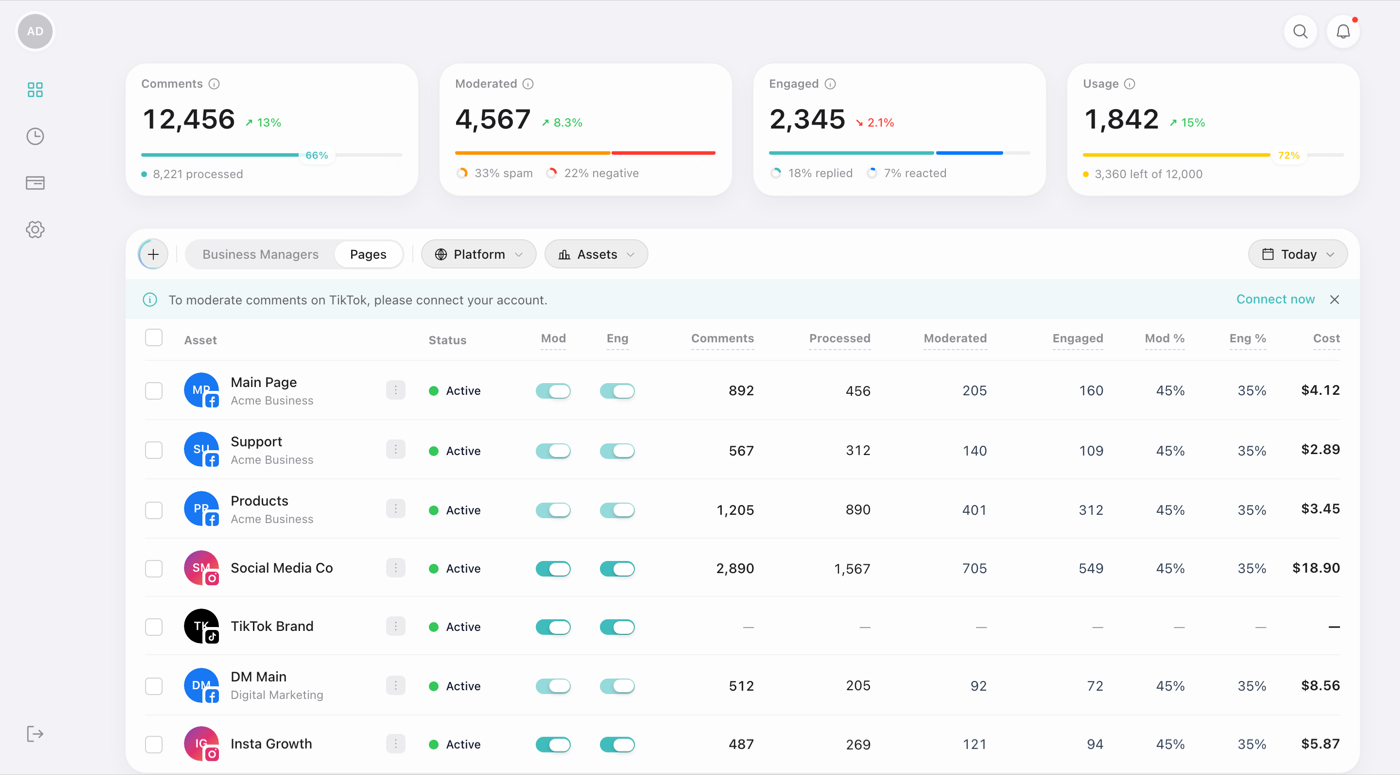This screenshot has width=1400, height=775.
Task: Open the three-dot menu for Social Media Co
Action: click(x=396, y=568)
